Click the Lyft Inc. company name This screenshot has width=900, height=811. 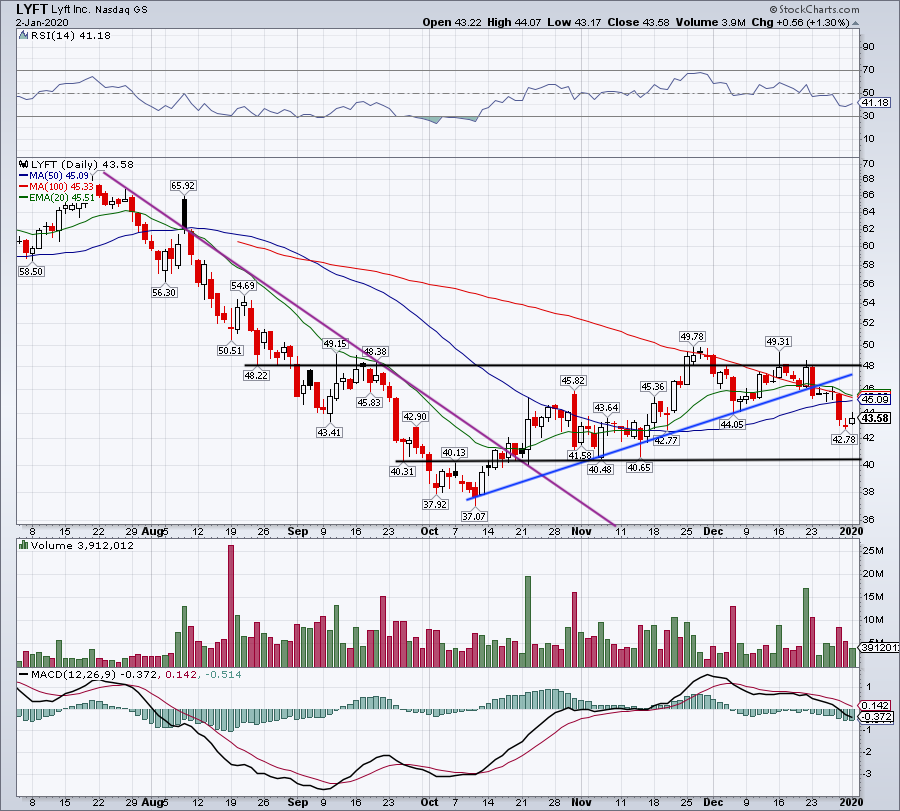tap(71, 9)
